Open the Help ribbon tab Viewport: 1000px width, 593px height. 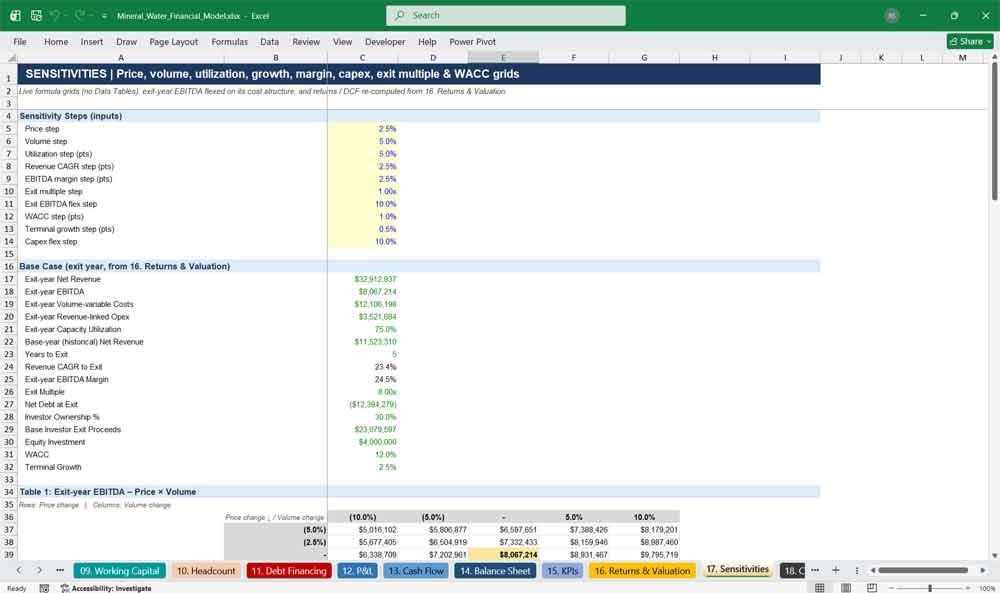coord(427,41)
